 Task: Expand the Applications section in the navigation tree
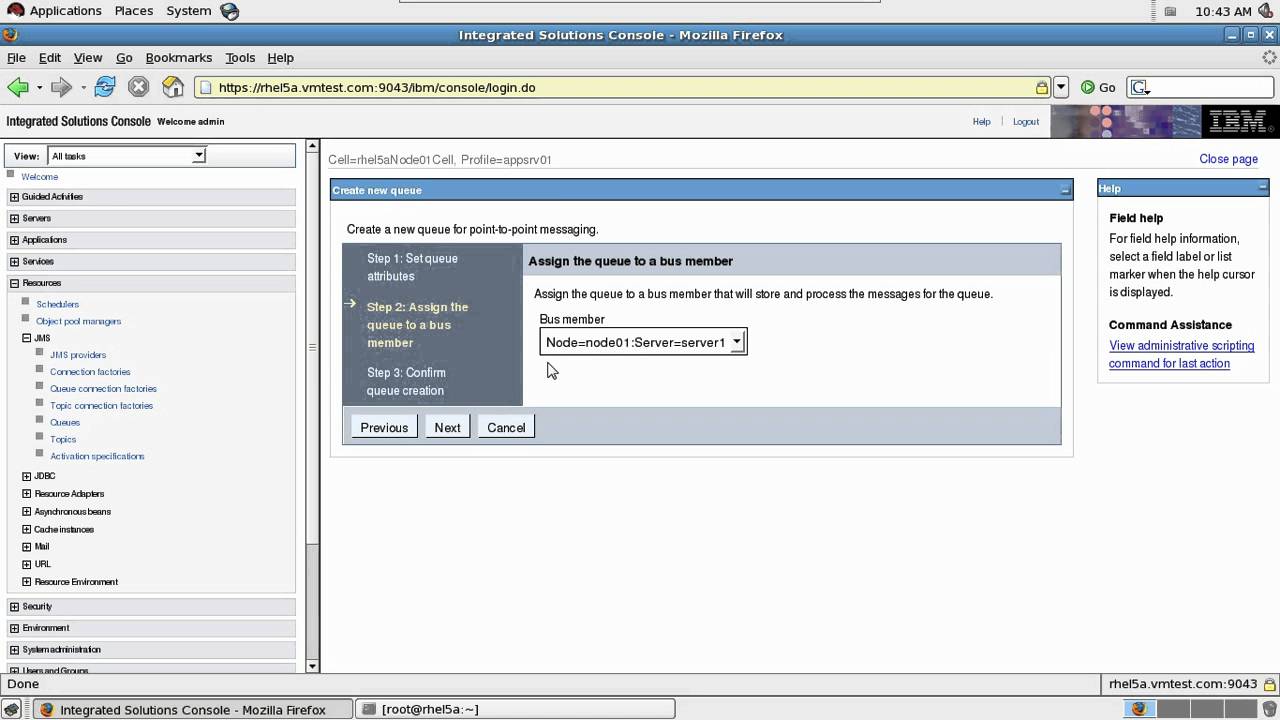point(14,240)
